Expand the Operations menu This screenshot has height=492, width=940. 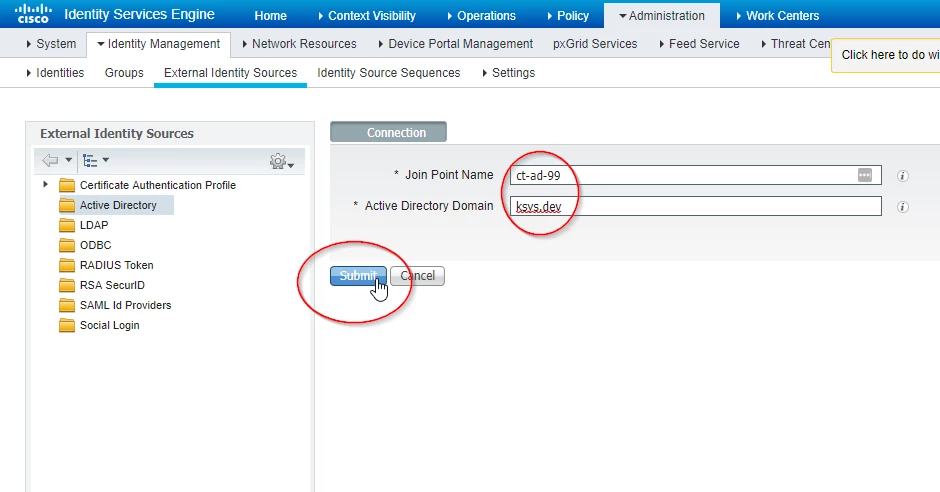click(x=481, y=16)
